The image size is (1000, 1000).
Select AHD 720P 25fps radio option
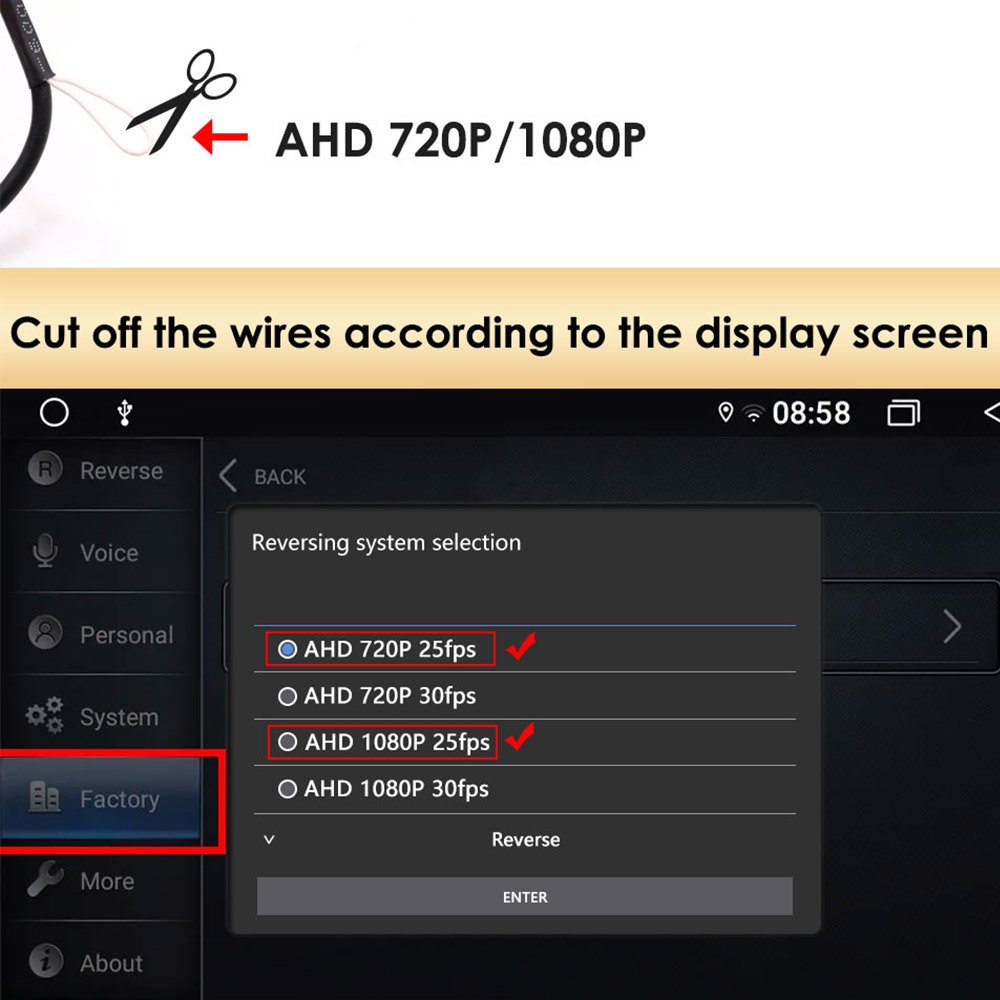pos(287,649)
